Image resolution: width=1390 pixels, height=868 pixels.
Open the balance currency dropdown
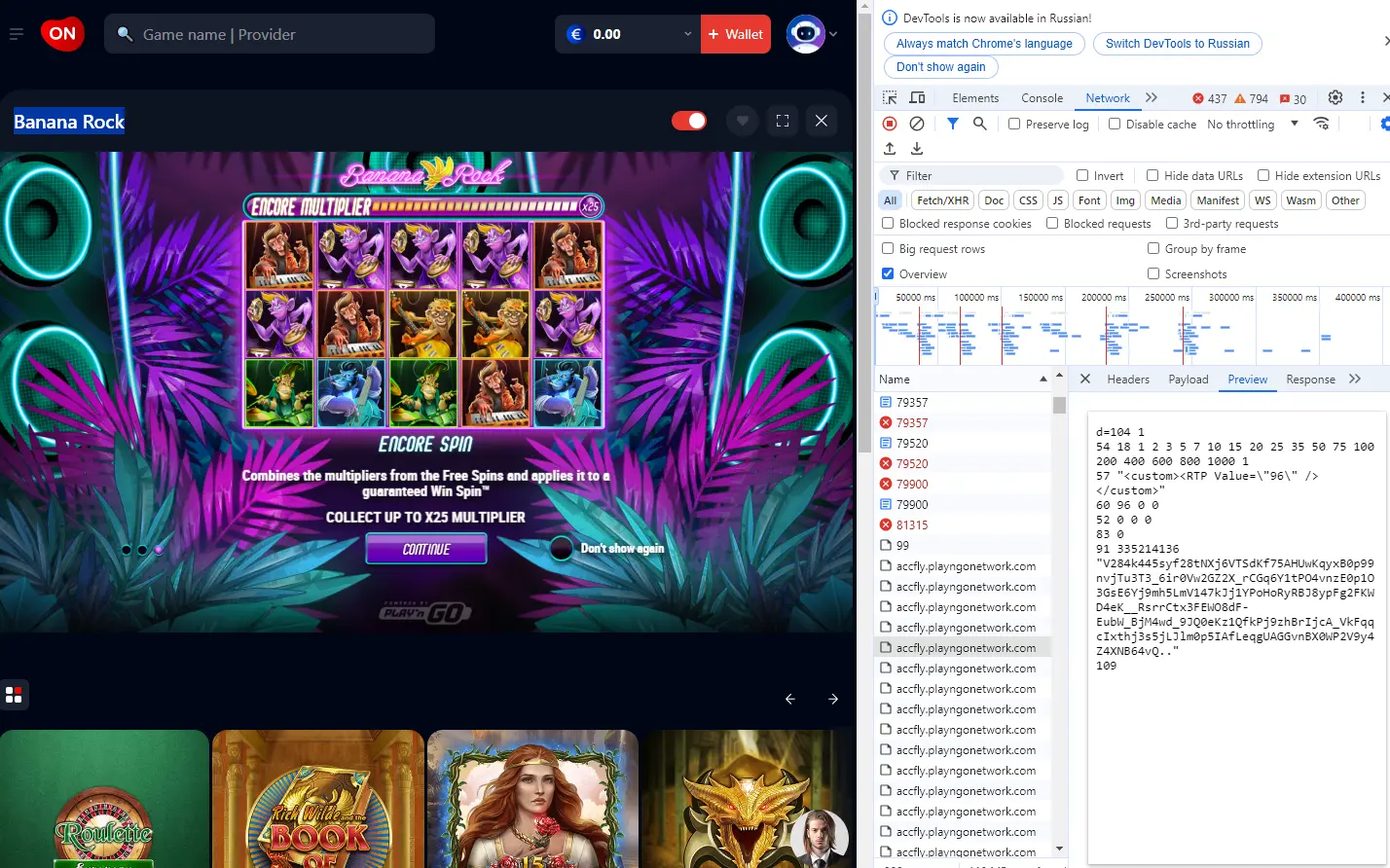click(x=687, y=34)
